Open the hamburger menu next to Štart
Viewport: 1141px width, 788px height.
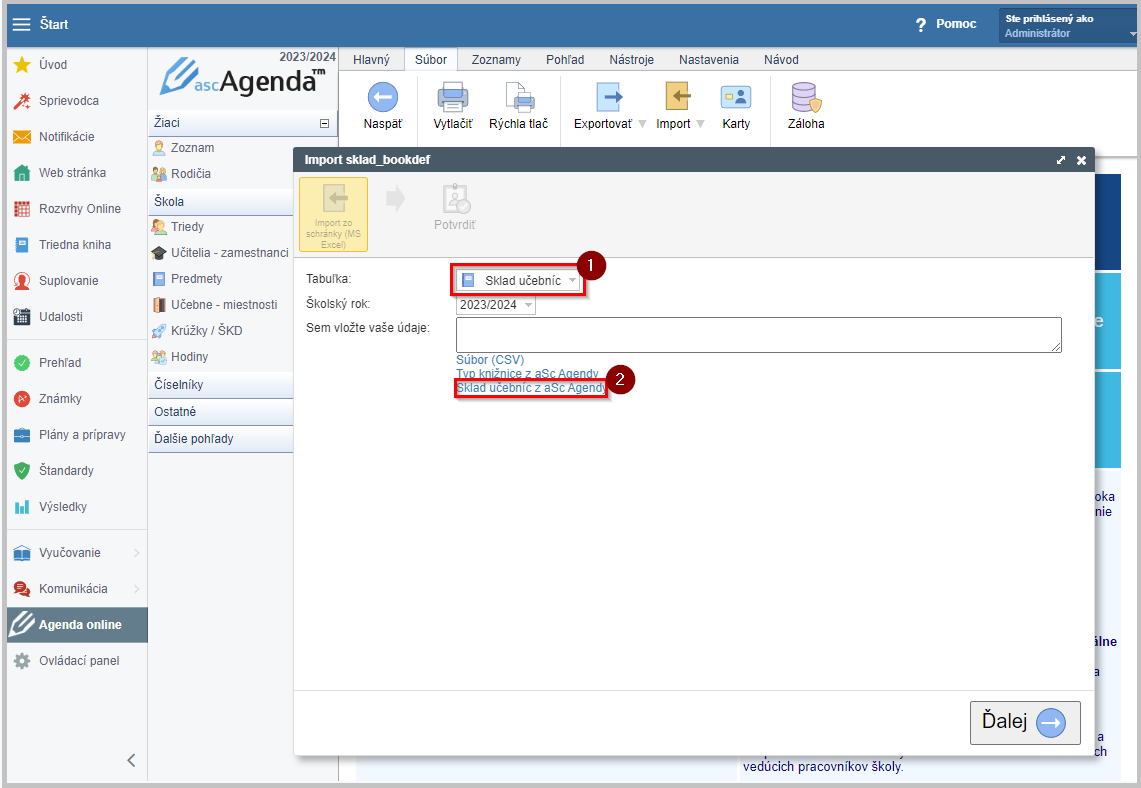[x=22, y=24]
